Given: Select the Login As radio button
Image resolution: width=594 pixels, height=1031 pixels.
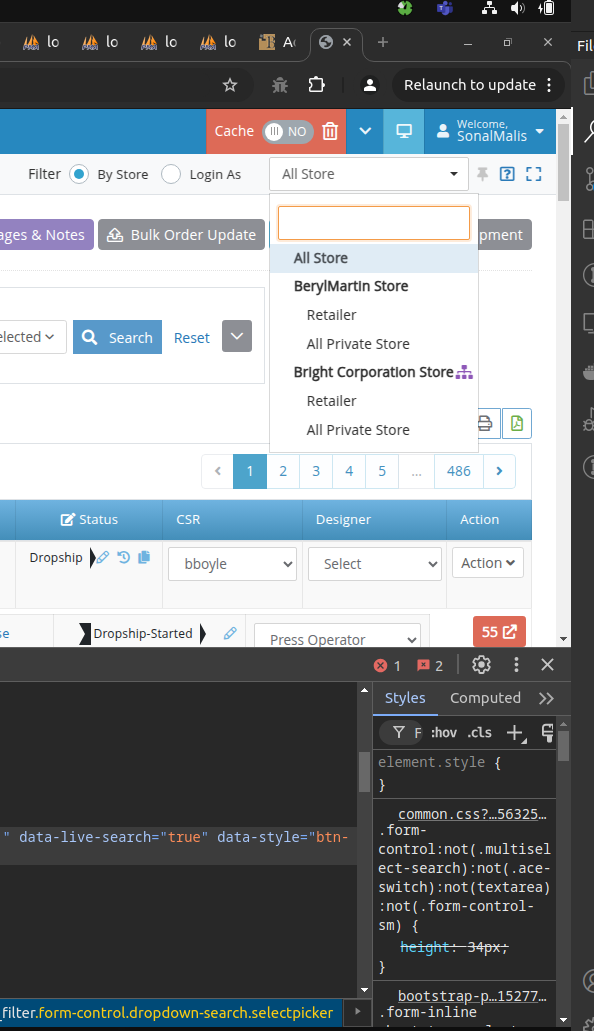Looking at the screenshot, I should 171,174.
